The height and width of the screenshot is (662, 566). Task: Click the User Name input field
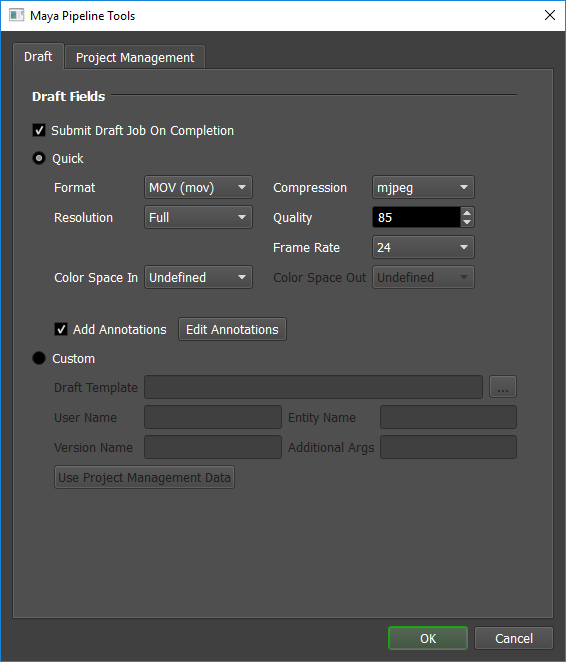click(213, 417)
